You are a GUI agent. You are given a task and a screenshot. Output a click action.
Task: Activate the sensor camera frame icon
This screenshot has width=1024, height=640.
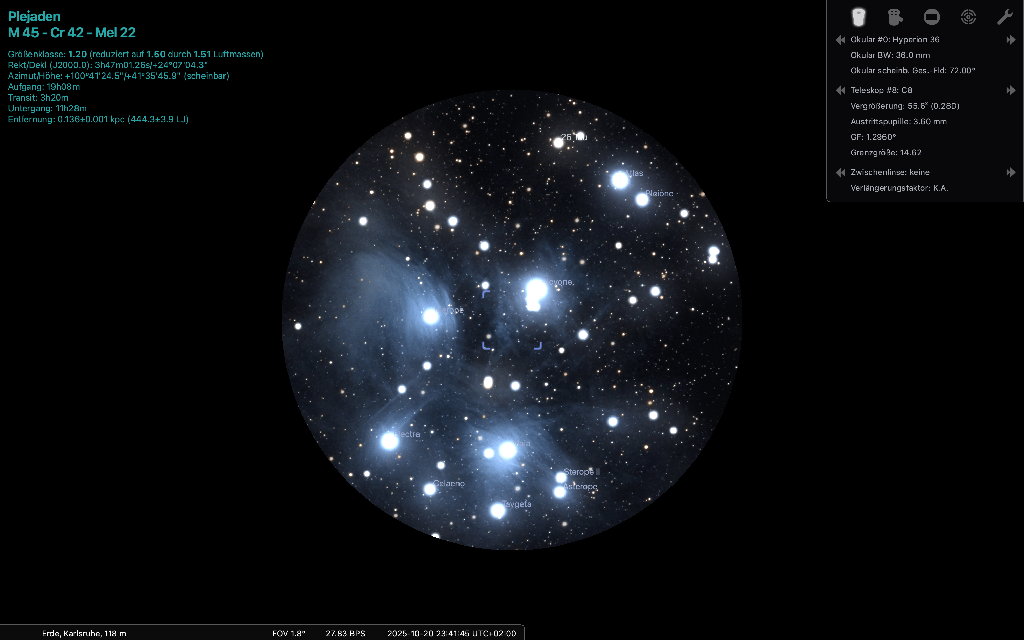(895, 17)
